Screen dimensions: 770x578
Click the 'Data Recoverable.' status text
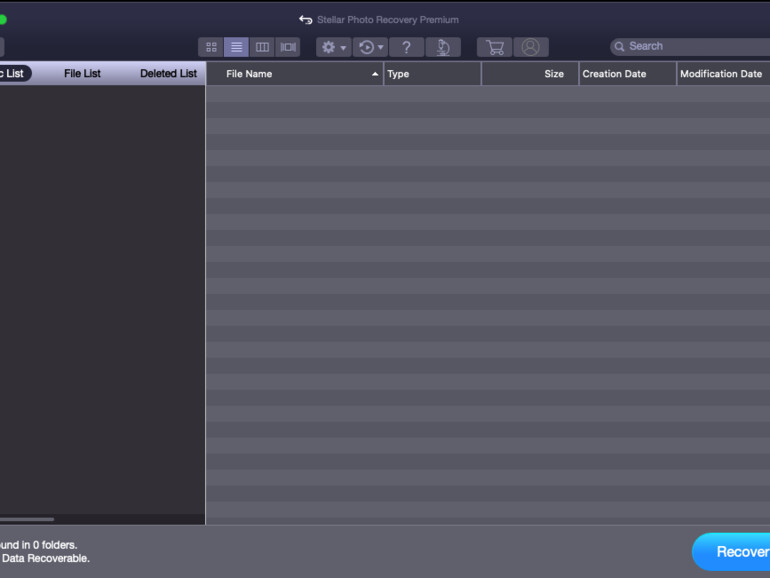tap(46, 558)
